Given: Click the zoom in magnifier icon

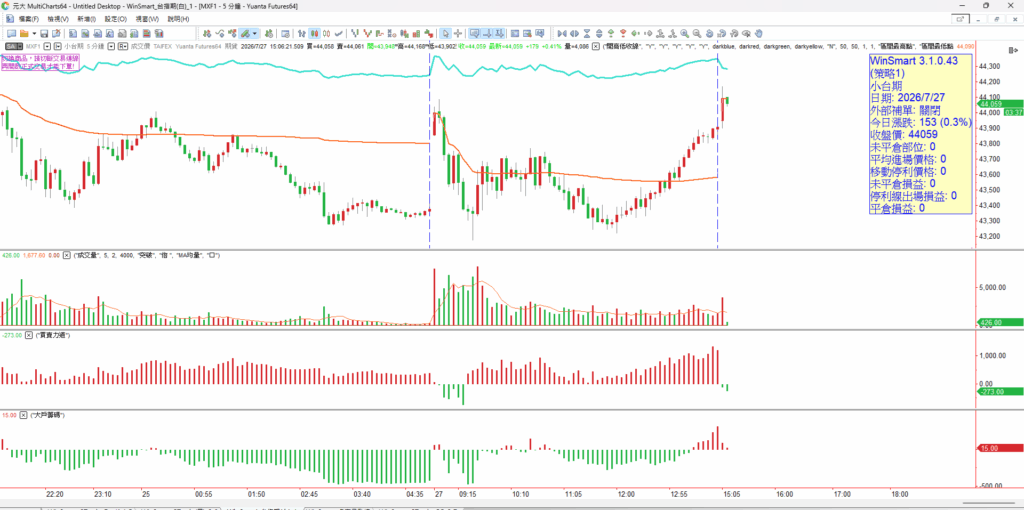Looking at the screenshot, I should [x=684, y=33].
